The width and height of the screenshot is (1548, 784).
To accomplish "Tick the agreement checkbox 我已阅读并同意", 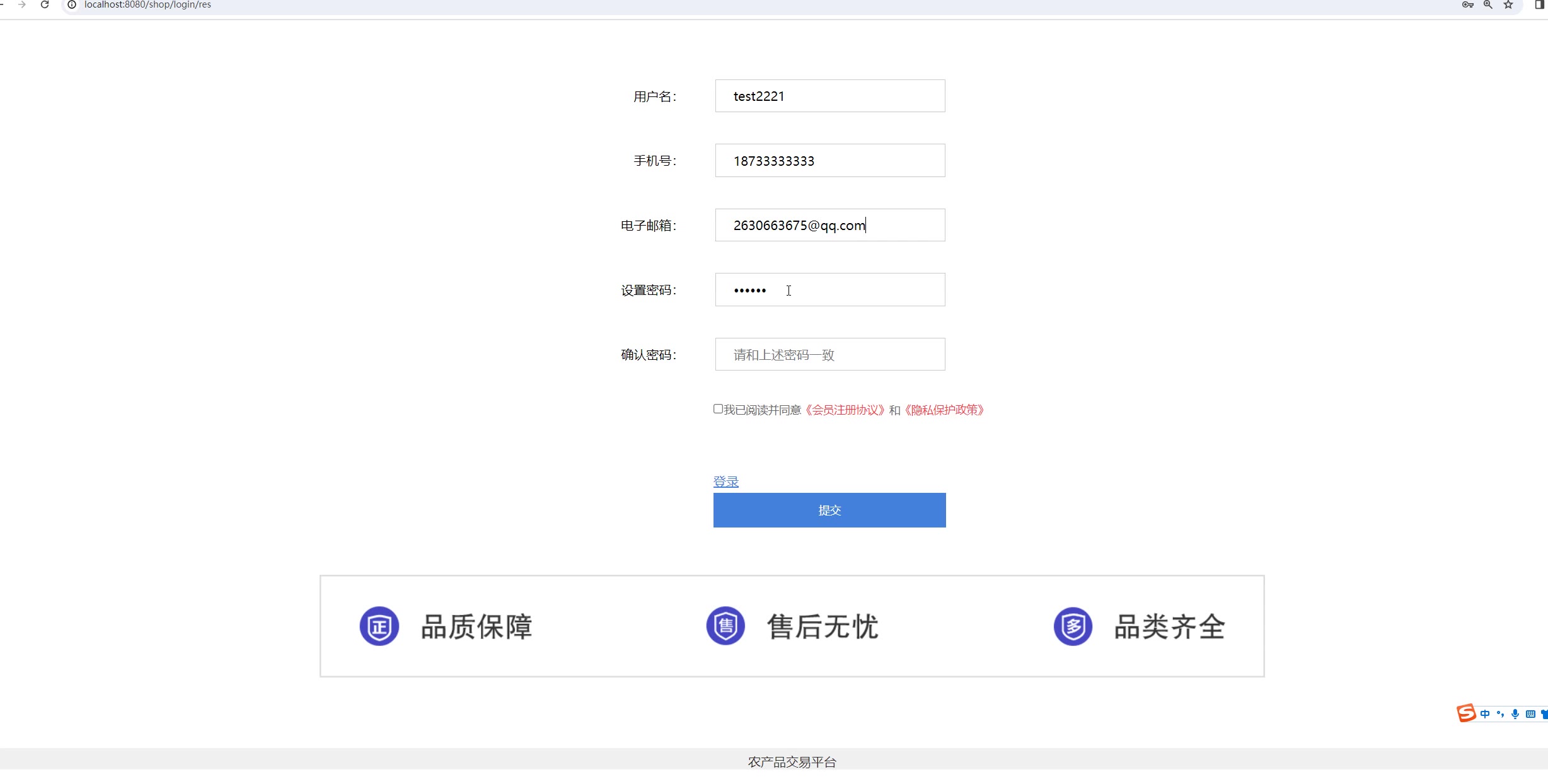I will point(718,409).
